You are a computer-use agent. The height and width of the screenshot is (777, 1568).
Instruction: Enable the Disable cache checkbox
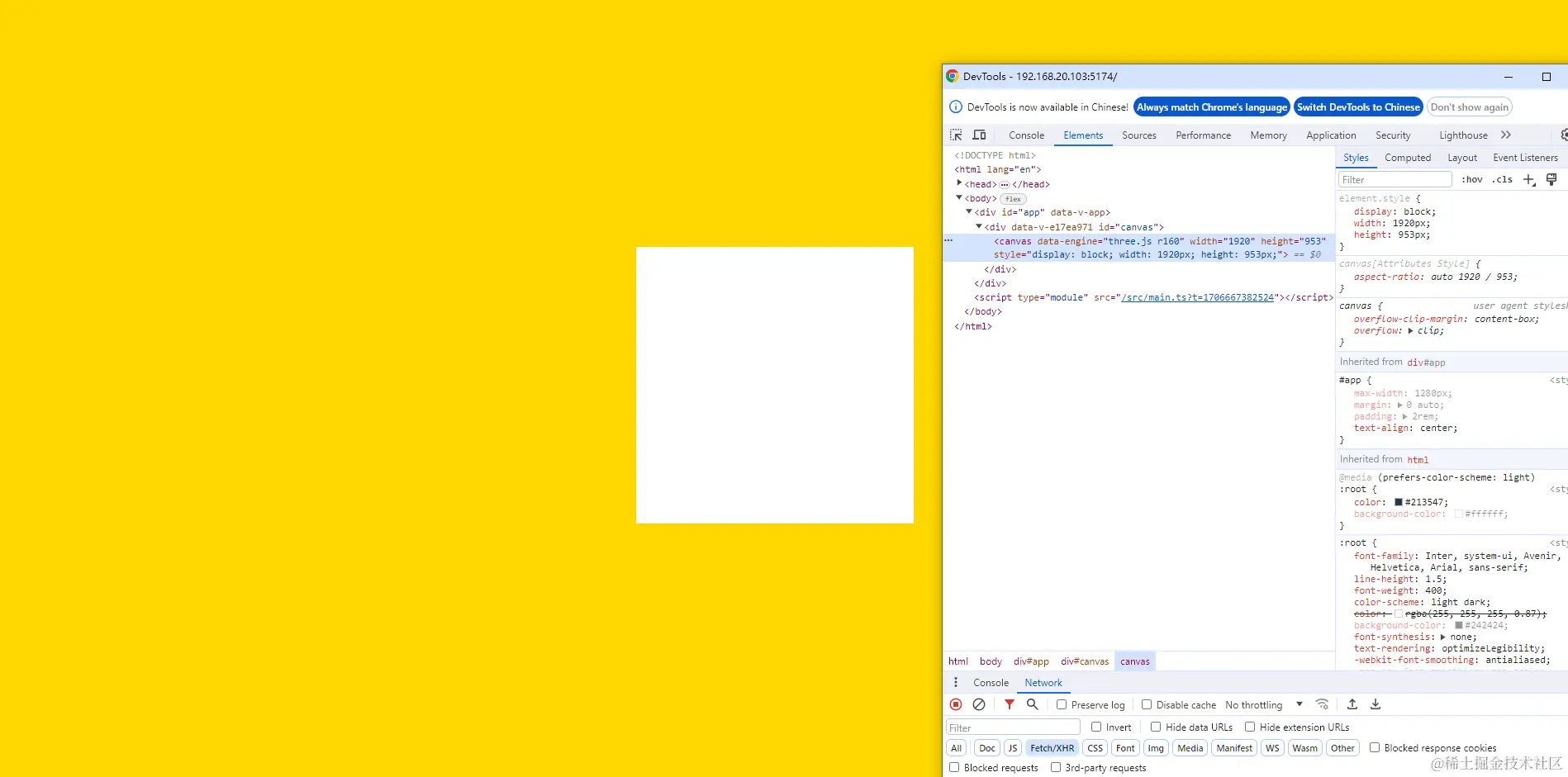1147,704
